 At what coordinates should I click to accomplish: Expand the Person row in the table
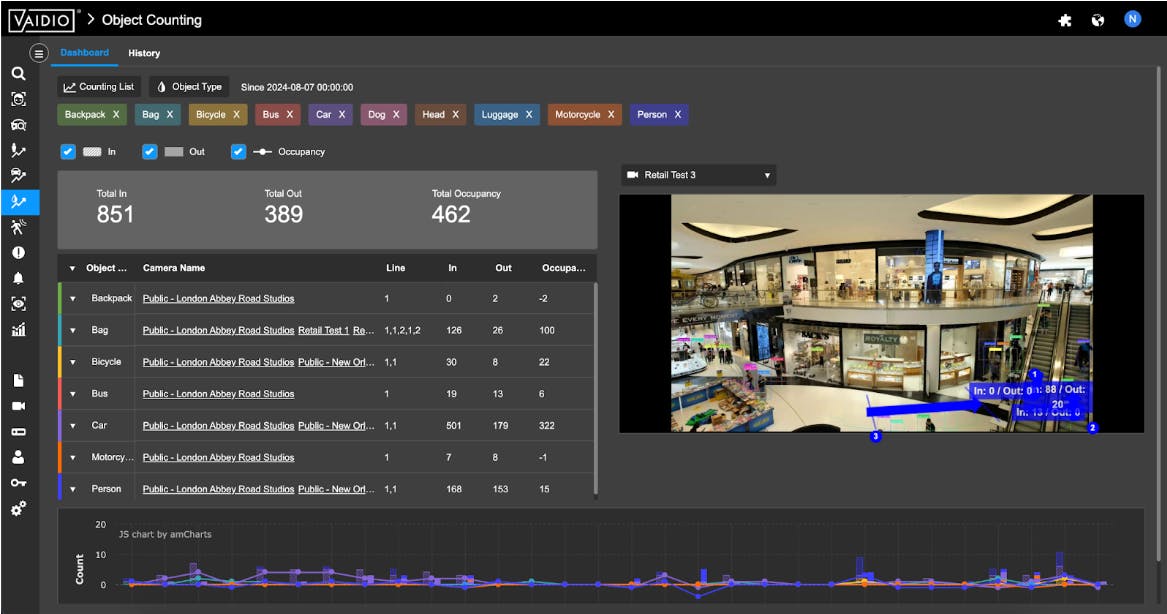click(73, 489)
